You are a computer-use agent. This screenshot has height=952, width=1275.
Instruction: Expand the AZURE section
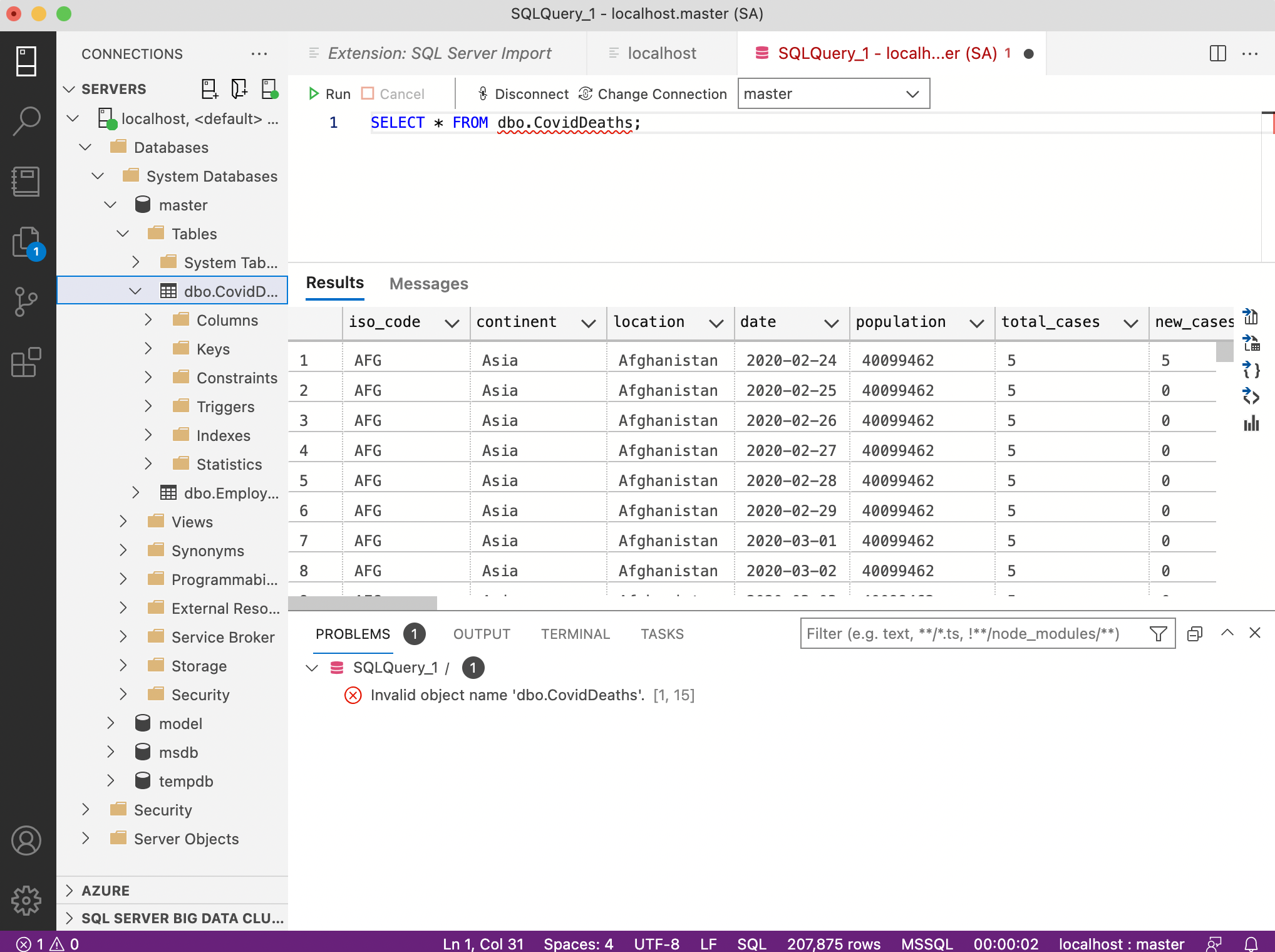pyautogui.click(x=69, y=891)
